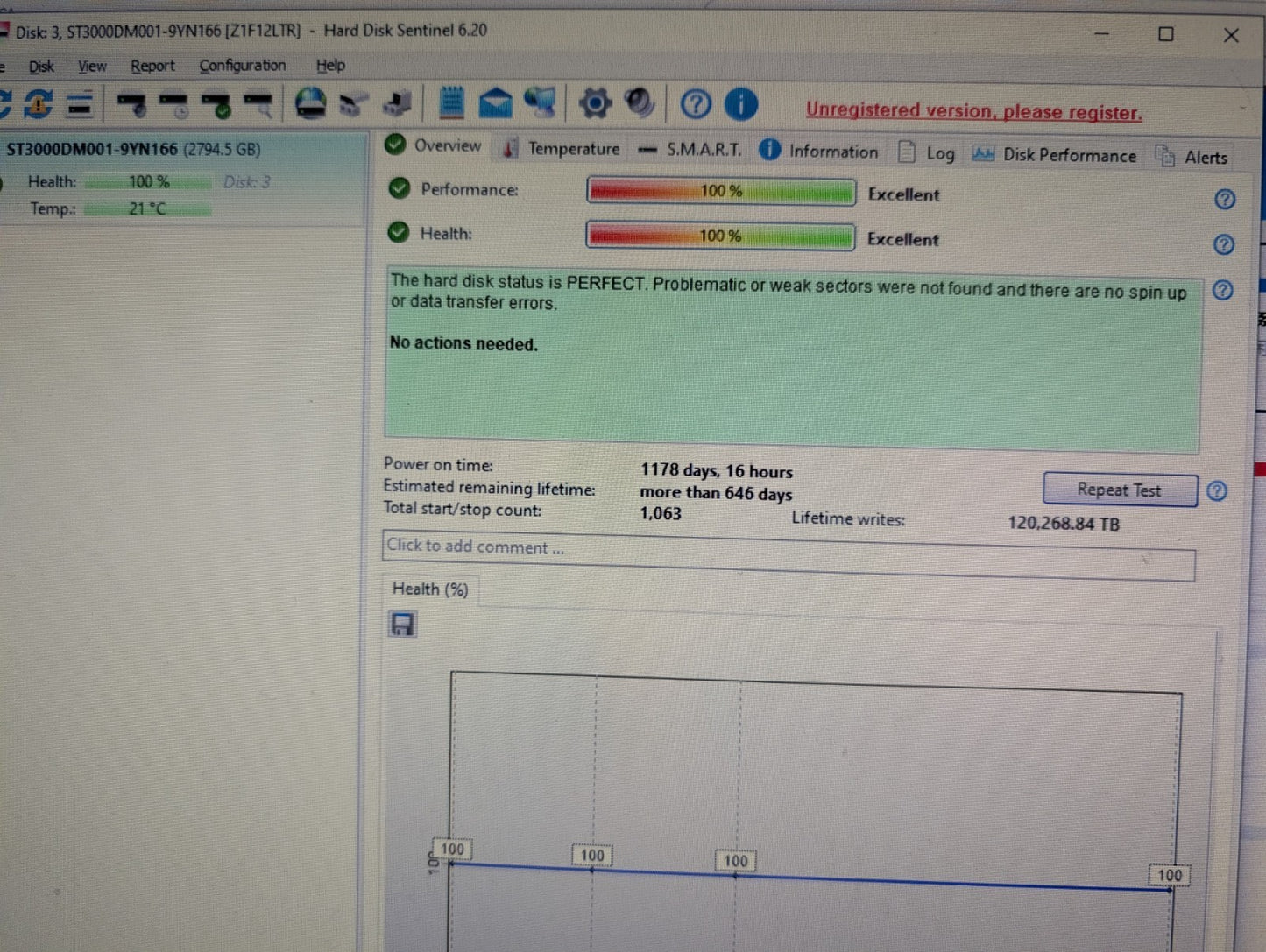Click the Unregistered version register link
1266x952 pixels.
pos(974,111)
